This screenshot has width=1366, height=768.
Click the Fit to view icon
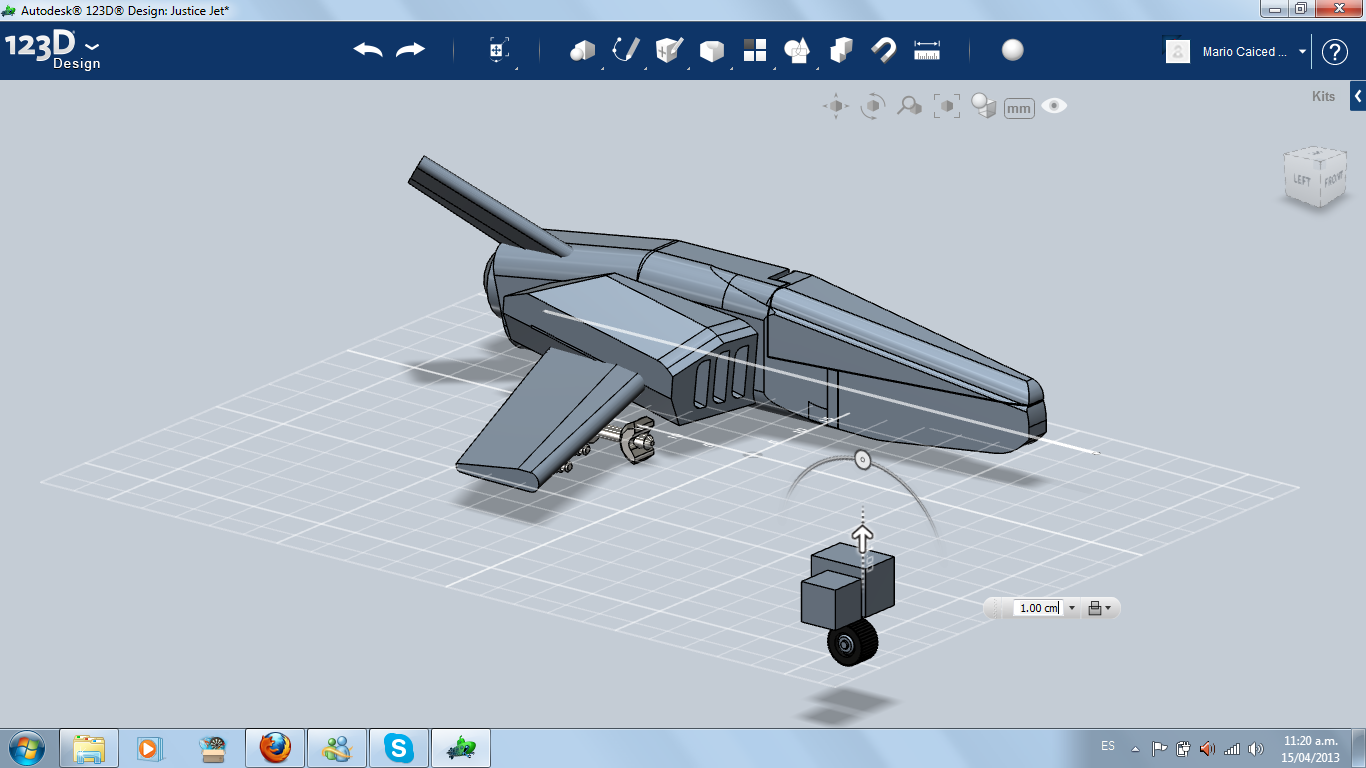(947, 106)
